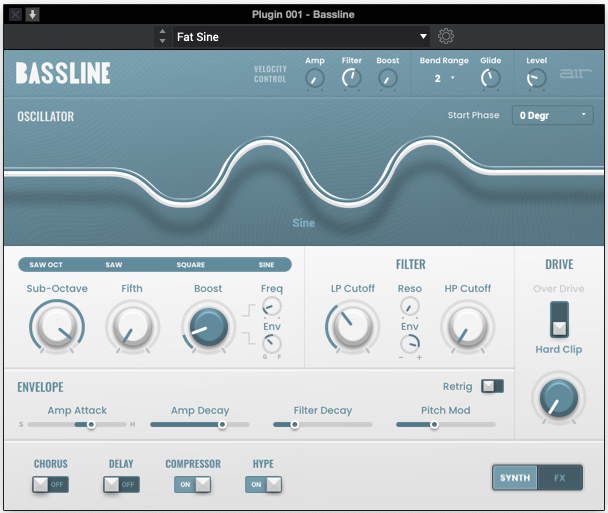
Task: Select next preset with down arrow
Action: point(162,41)
